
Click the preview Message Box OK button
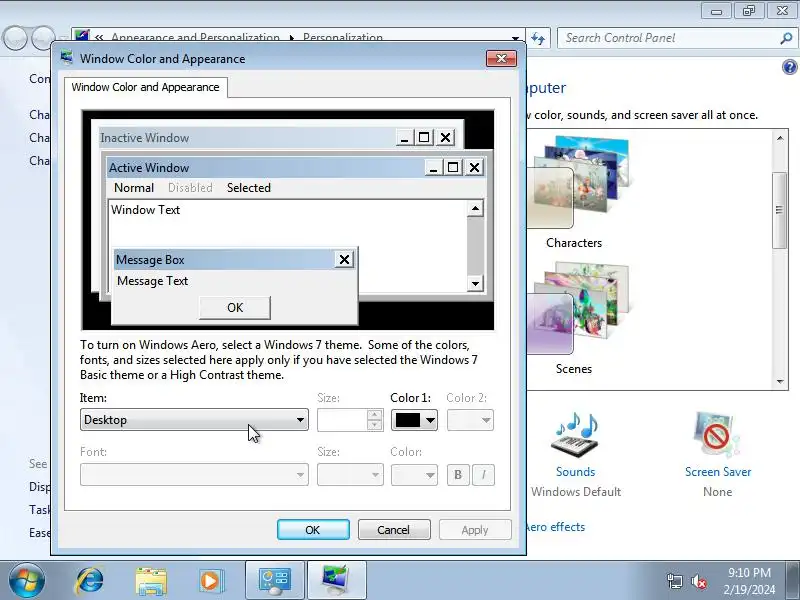(235, 308)
